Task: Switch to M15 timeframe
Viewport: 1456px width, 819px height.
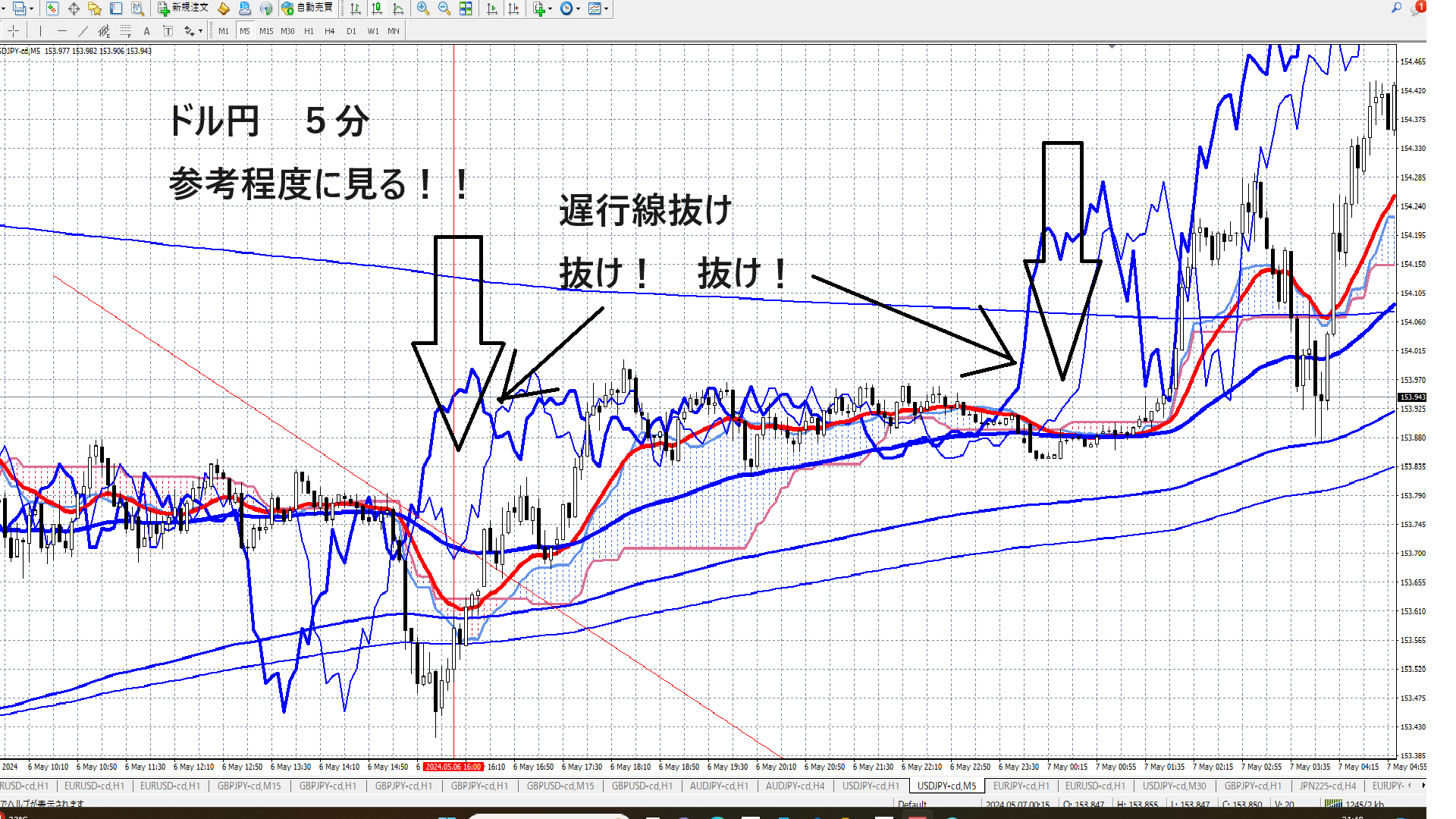Action: click(x=266, y=31)
